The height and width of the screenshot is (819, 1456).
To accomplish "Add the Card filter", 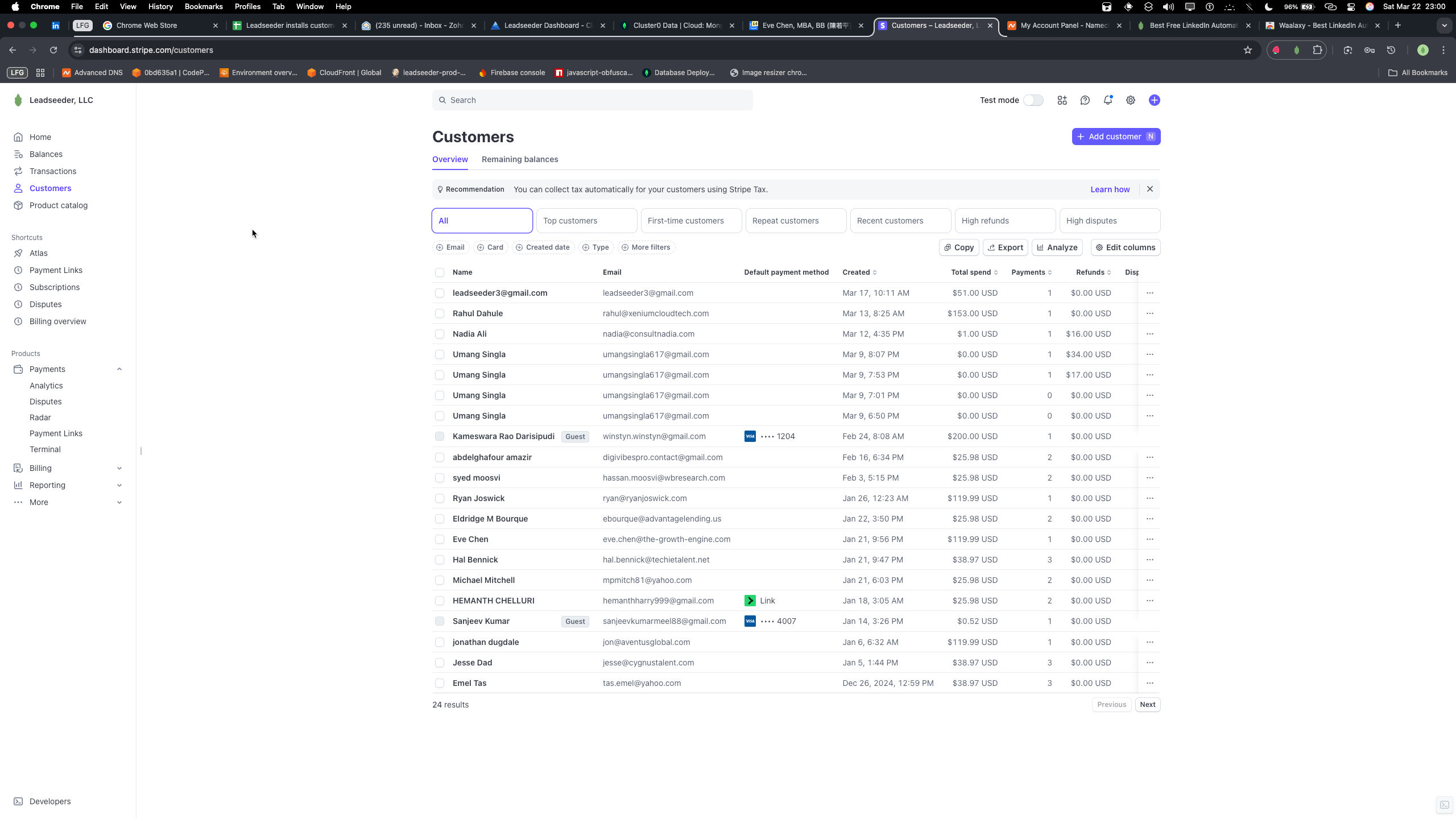I will pos(490,247).
